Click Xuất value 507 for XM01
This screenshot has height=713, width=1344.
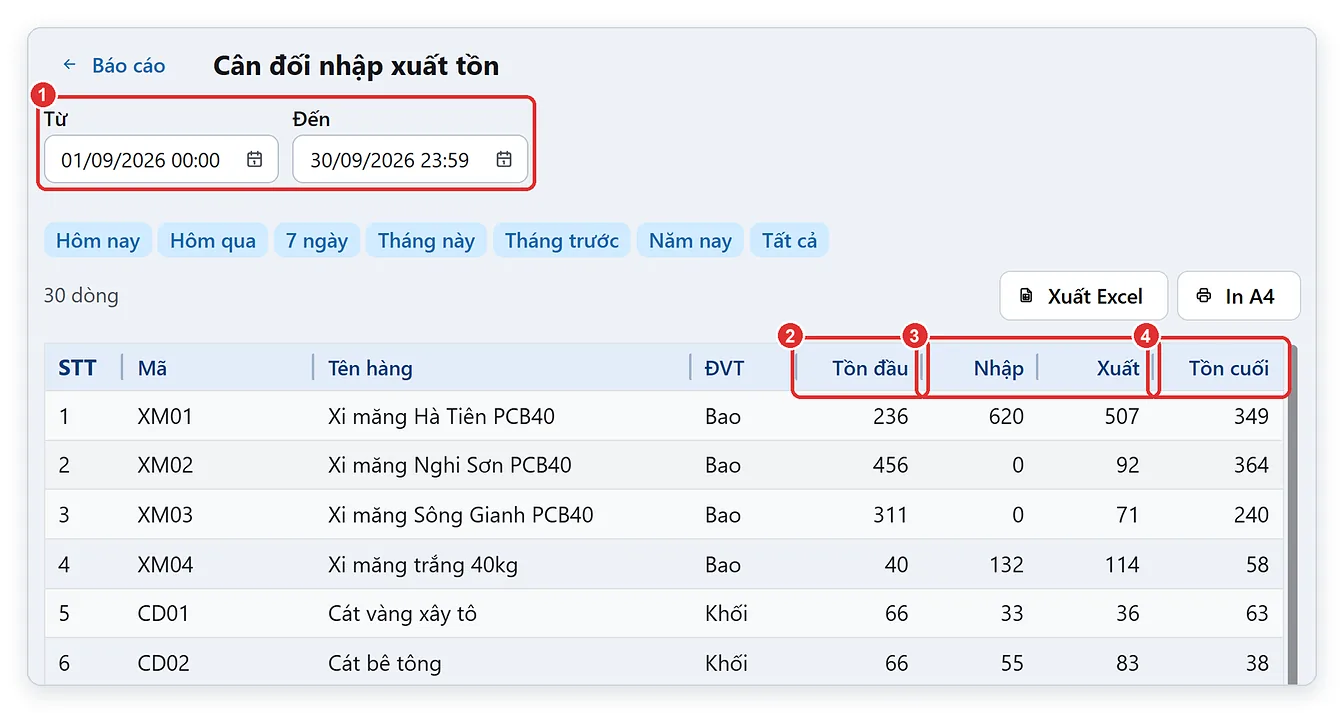coord(1121,416)
